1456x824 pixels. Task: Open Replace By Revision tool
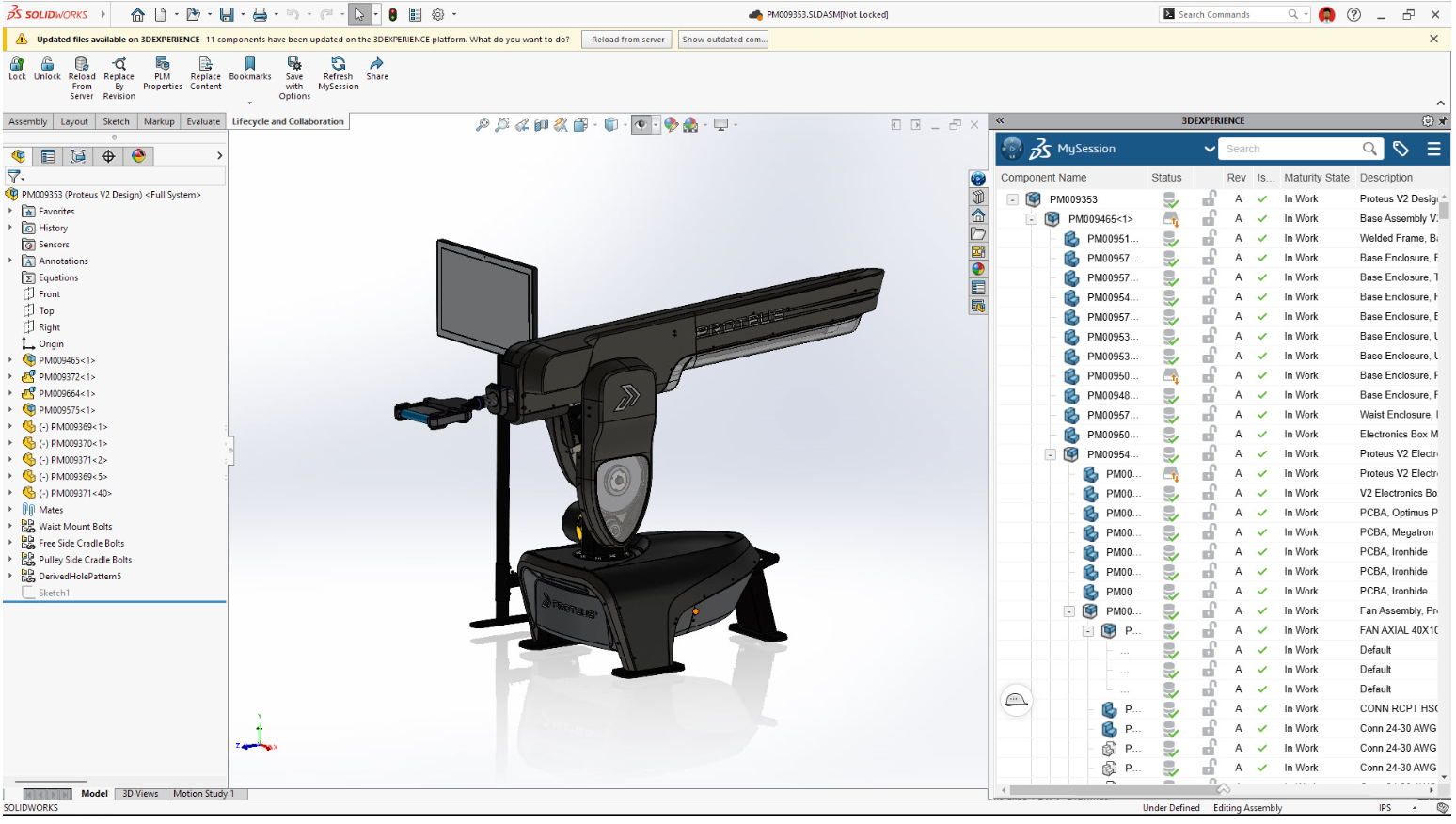pos(119,64)
